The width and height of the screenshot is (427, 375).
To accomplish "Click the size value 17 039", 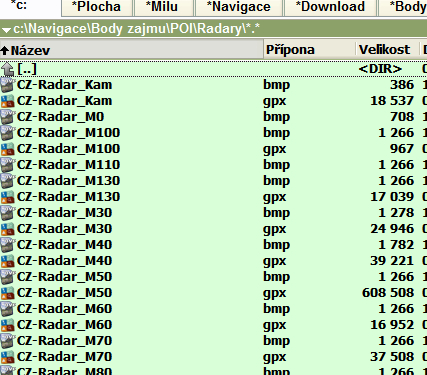I will pyautogui.click(x=392, y=197).
